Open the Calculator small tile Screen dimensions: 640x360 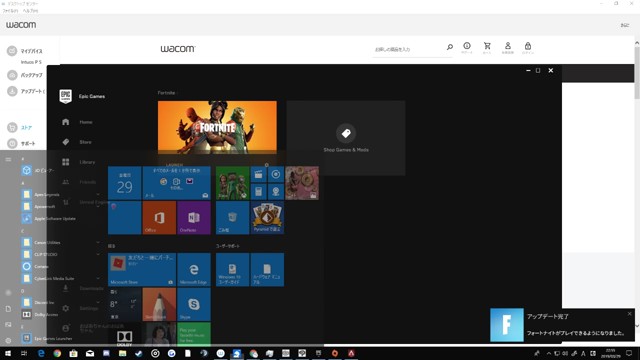258,191
